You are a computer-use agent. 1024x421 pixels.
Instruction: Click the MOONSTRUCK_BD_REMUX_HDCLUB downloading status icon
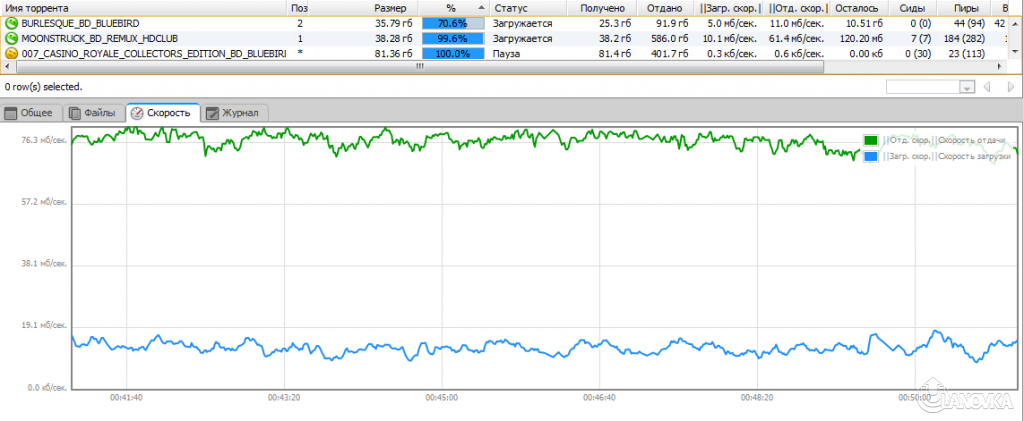[11, 39]
